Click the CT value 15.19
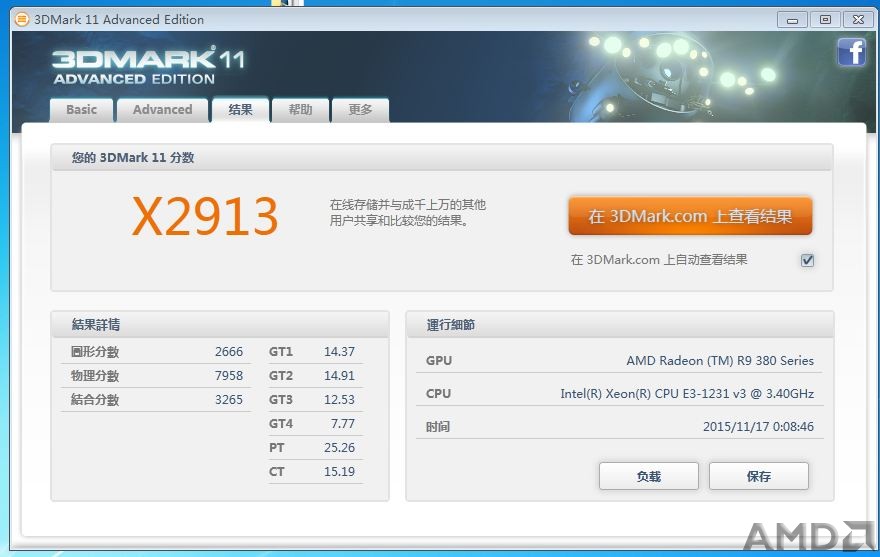 point(340,472)
